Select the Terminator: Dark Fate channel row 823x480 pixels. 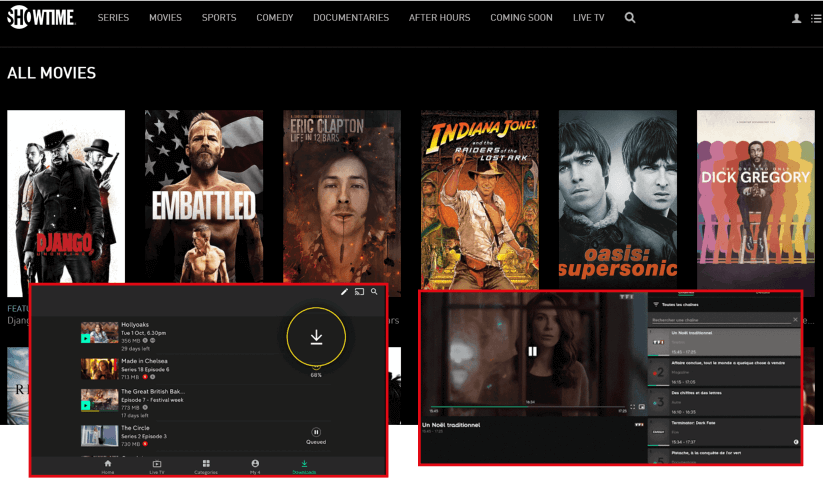724,432
